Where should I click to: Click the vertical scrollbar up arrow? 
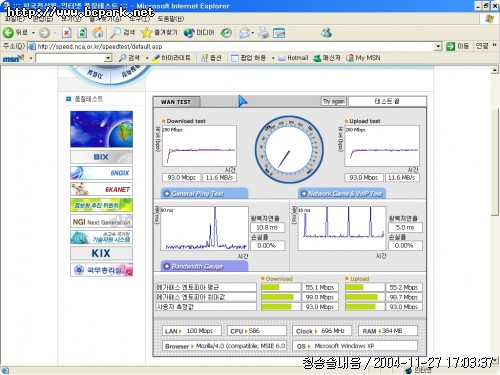[x=495, y=70]
